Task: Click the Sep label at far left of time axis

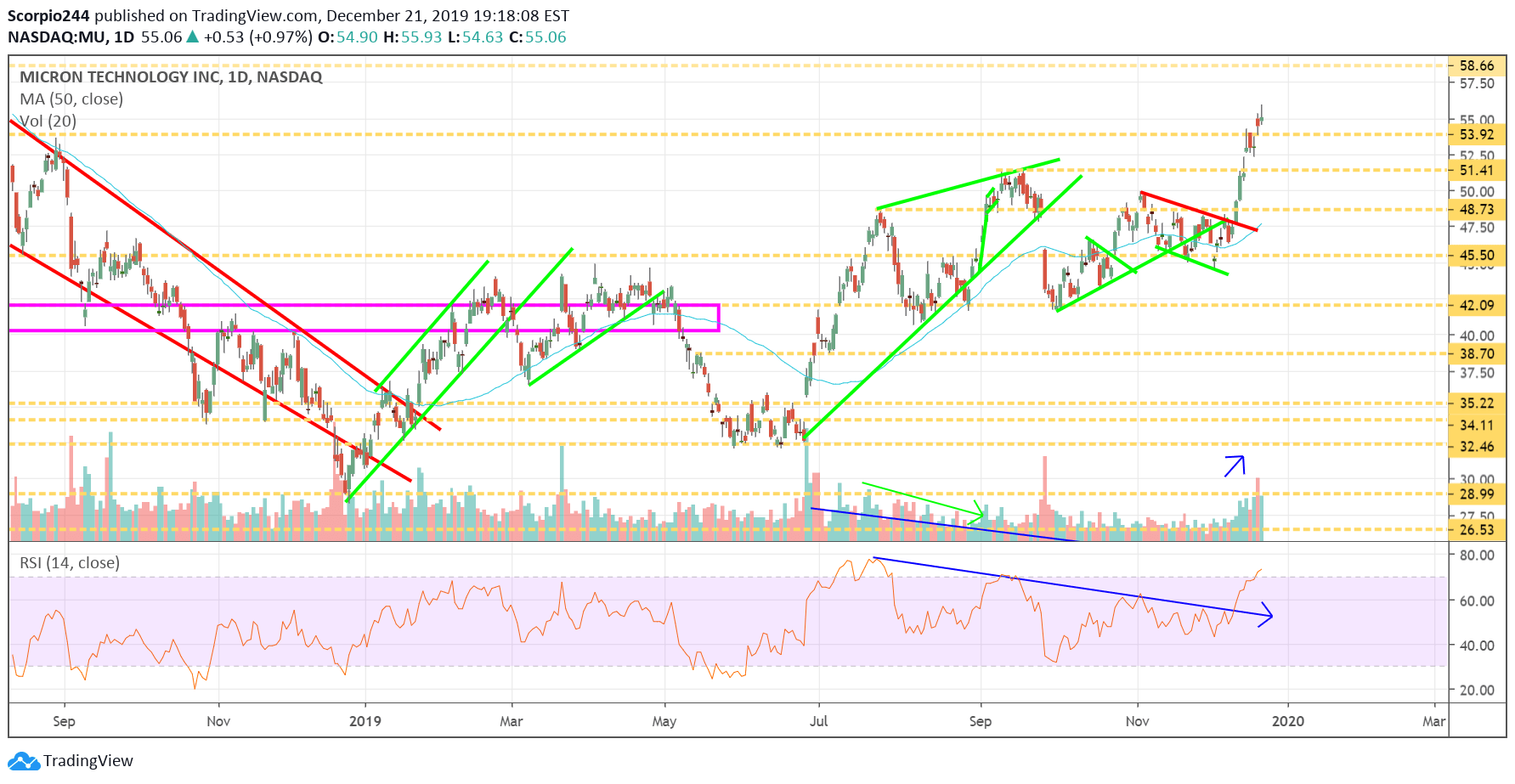Action: [x=64, y=721]
